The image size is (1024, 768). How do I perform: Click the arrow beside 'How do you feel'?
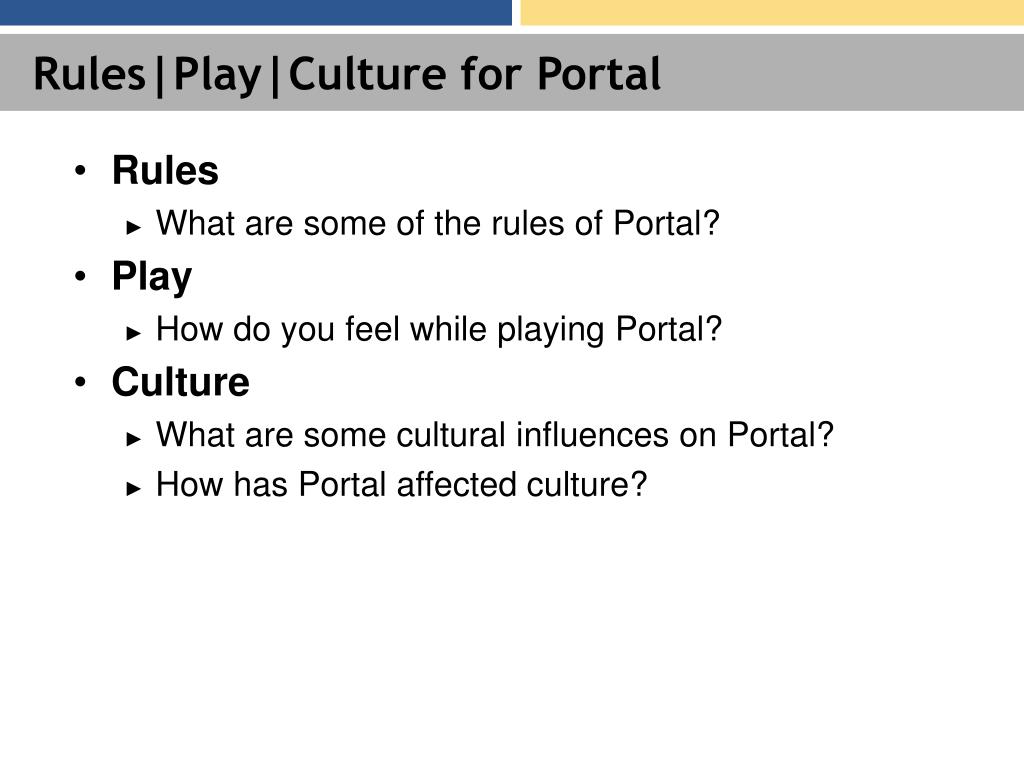coord(133,333)
